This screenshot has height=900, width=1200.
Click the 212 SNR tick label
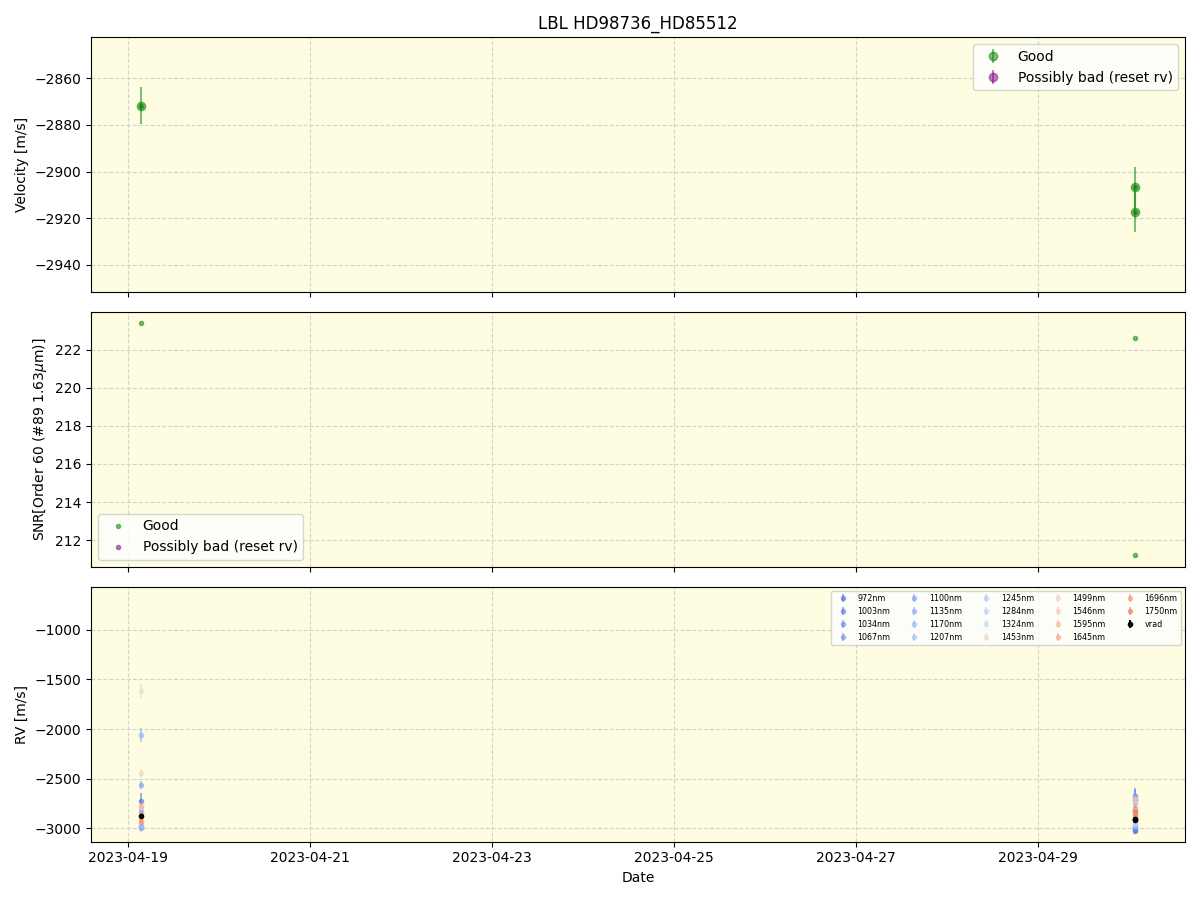[70, 541]
